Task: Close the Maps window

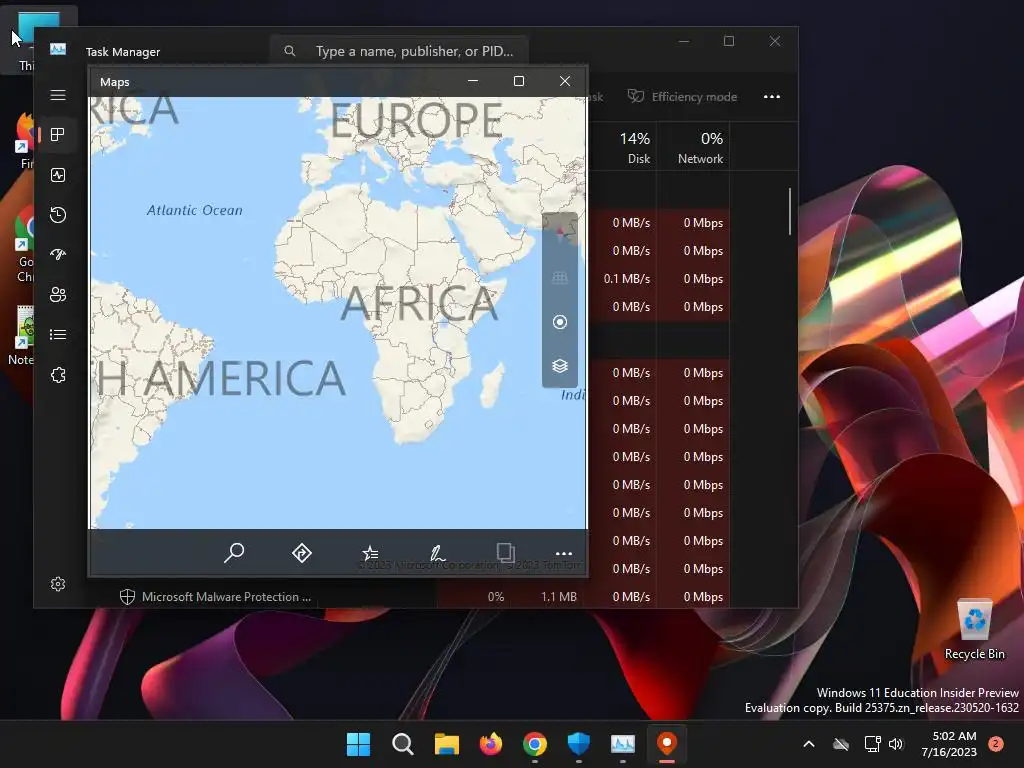Action: click(565, 81)
